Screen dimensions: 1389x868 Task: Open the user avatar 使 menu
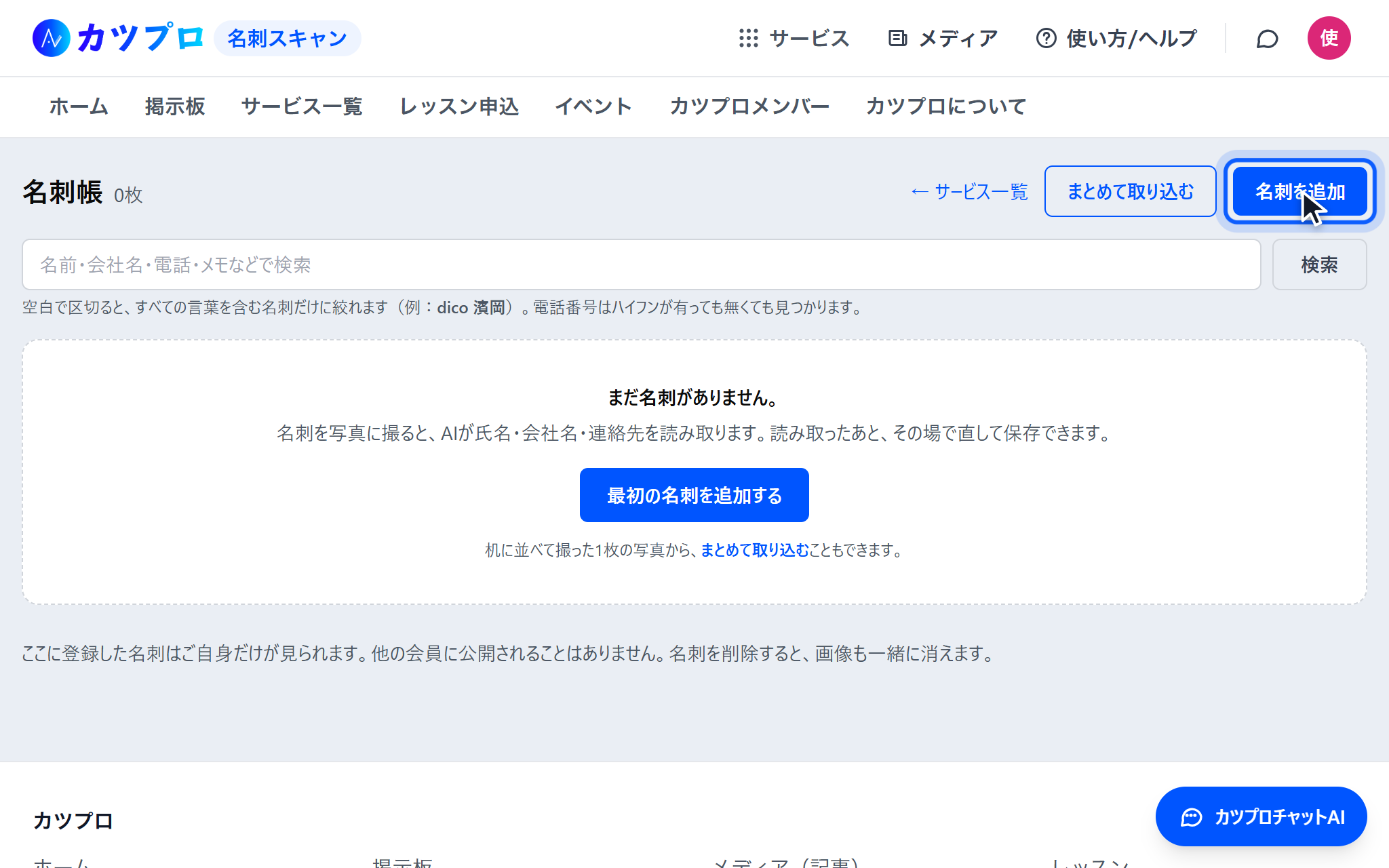point(1329,38)
